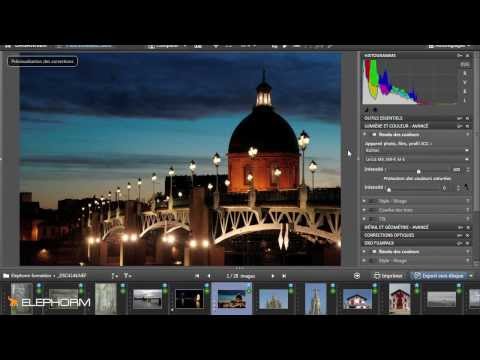The width and height of the screenshot is (480, 360).
Task: Toggle the TSL correction
Action: pos(372,219)
